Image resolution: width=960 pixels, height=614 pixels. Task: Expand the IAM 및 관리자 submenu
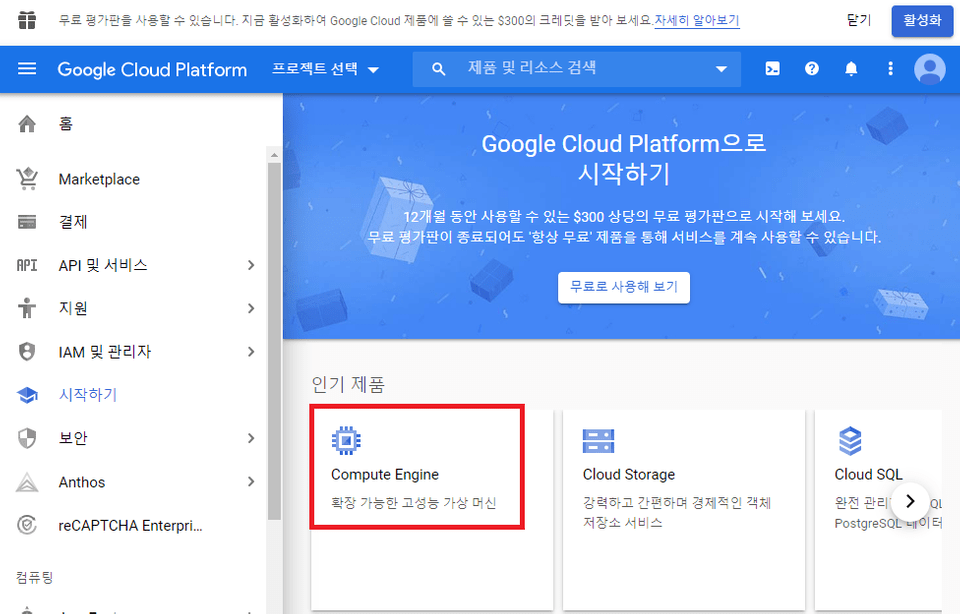251,352
